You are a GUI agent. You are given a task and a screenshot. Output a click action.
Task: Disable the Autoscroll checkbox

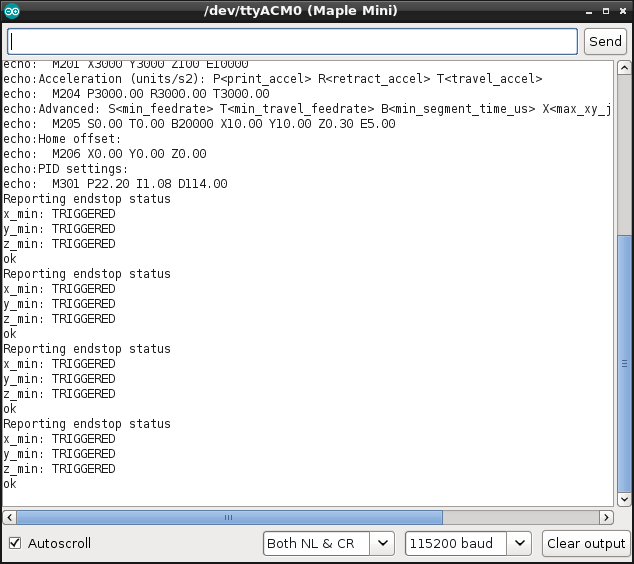(x=15, y=543)
